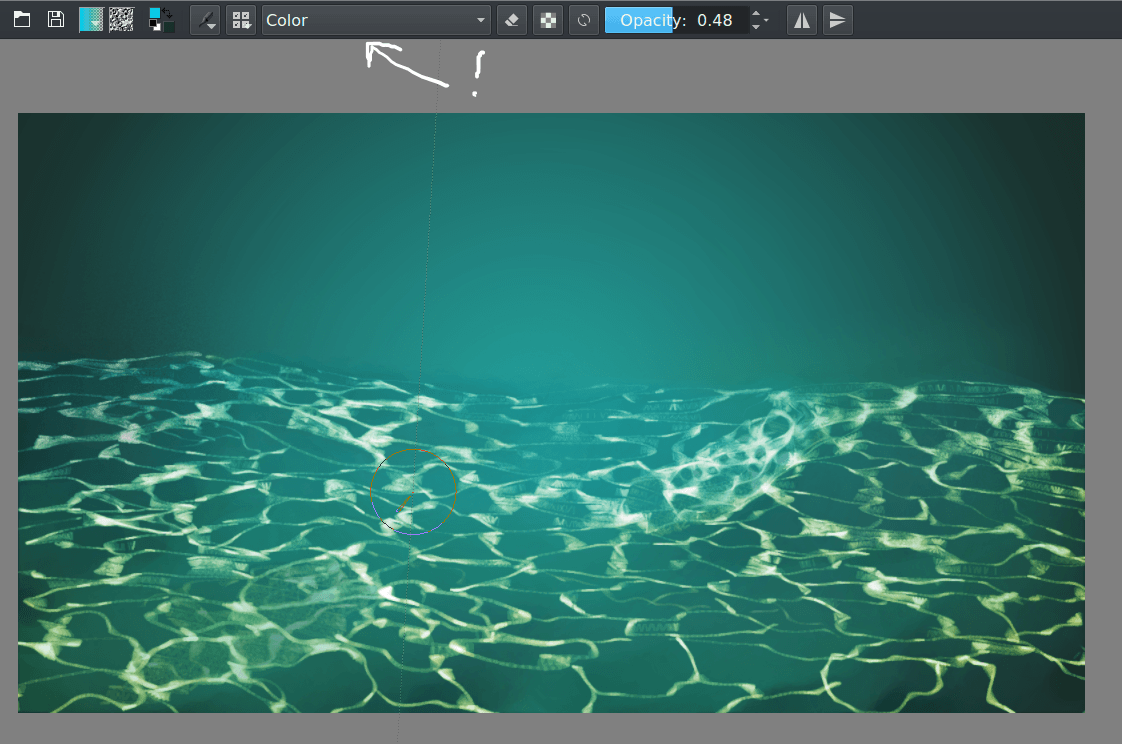Screen dimensions: 1122x744
Task: Open the pattern selector
Action: pyautogui.click(x=121, y=19)
